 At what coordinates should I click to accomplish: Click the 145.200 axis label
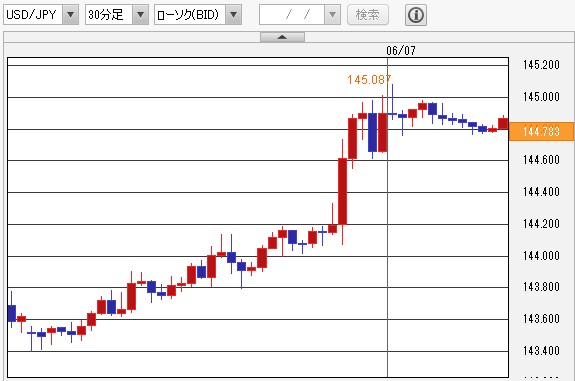(x=541, y=65)
